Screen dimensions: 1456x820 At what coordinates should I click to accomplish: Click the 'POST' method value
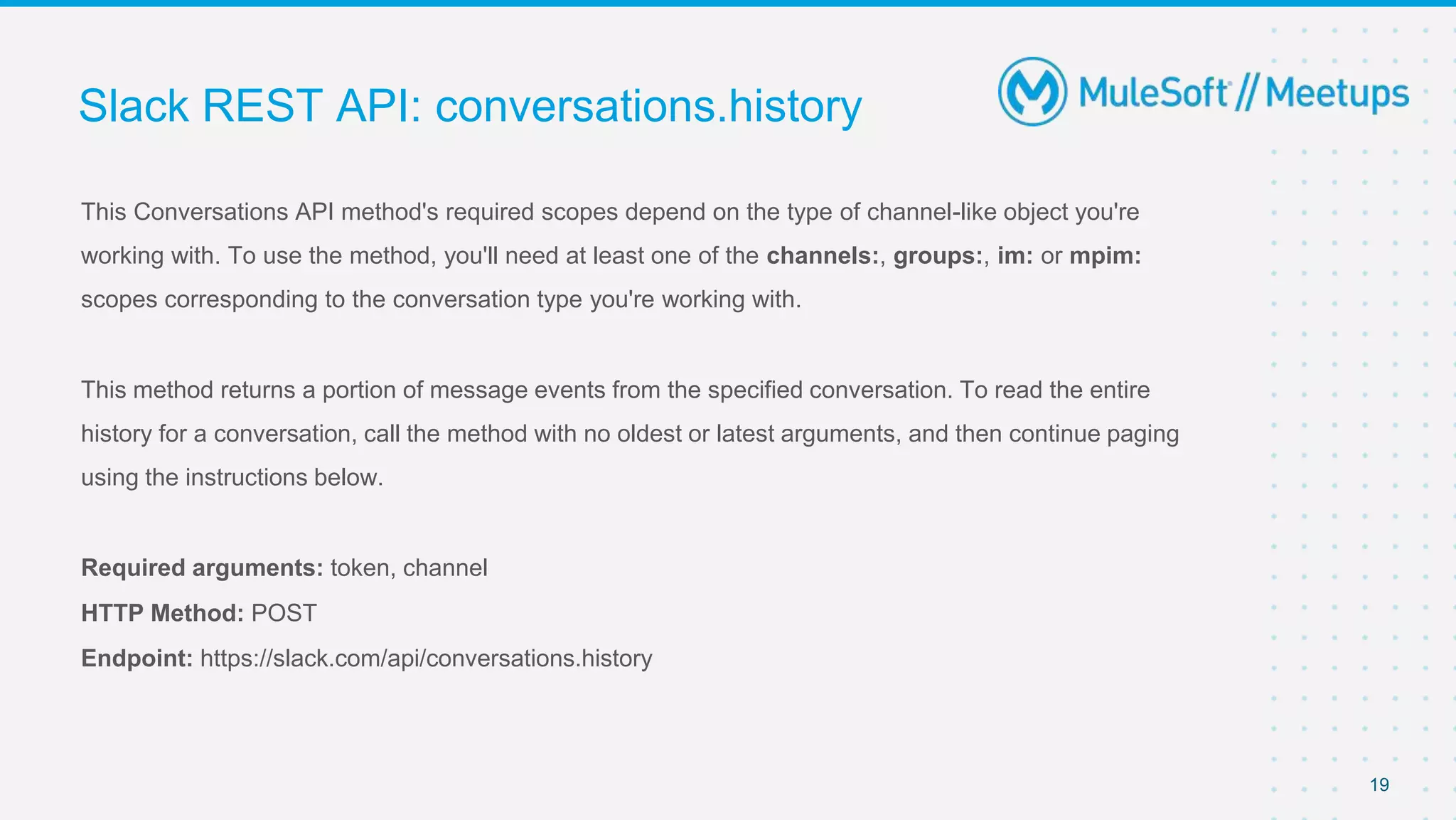[284, 613]
